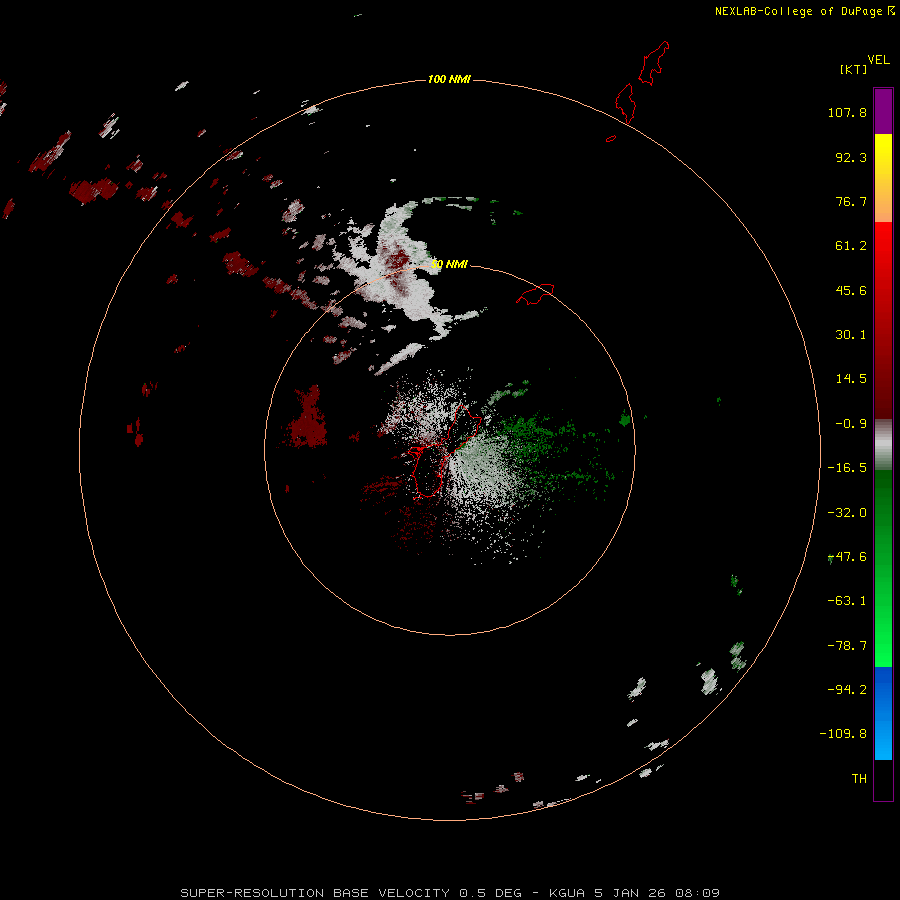
Task: Click the yellow-orange segment of the color bar
Action: coord(883,178)
